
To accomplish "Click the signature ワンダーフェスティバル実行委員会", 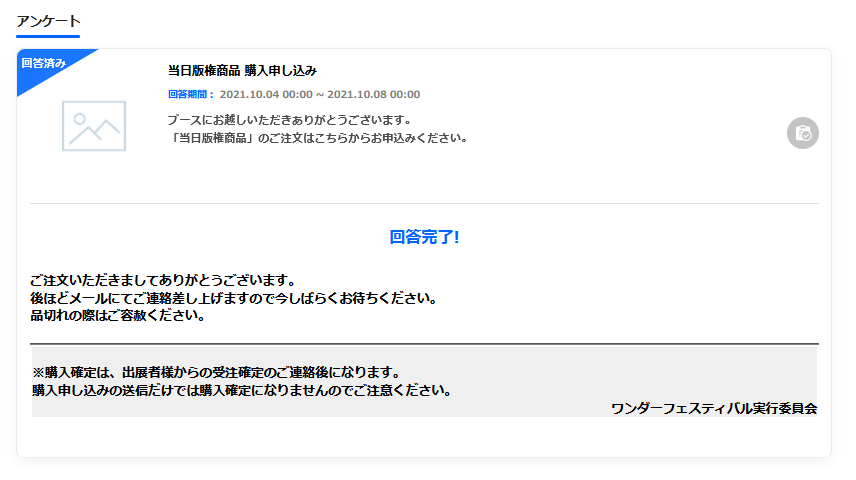I will (x=714, y=408).
